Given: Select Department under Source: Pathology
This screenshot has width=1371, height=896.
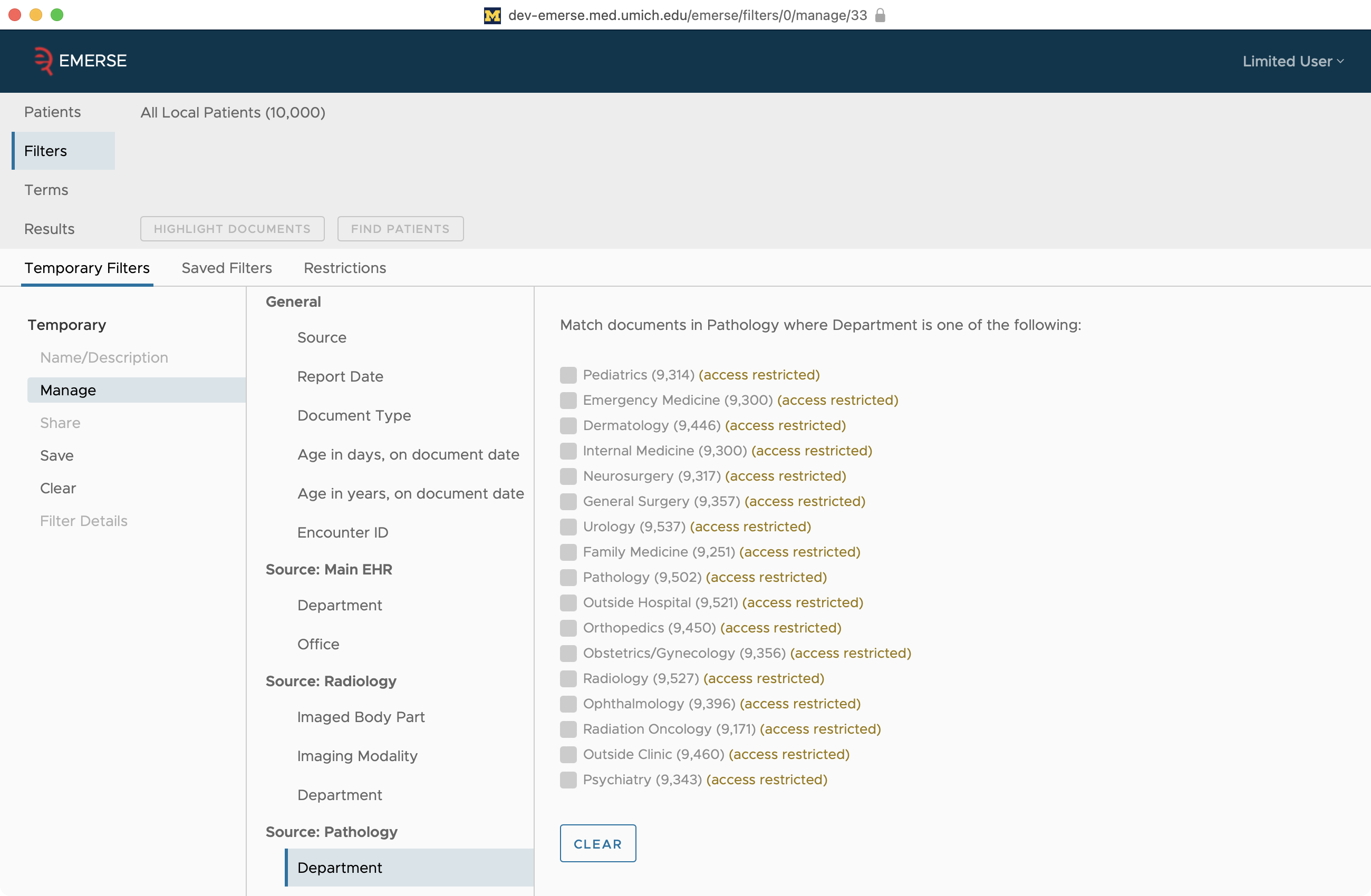Looking at the screenshot, I should pyautogui.click(x=409, y=869).
